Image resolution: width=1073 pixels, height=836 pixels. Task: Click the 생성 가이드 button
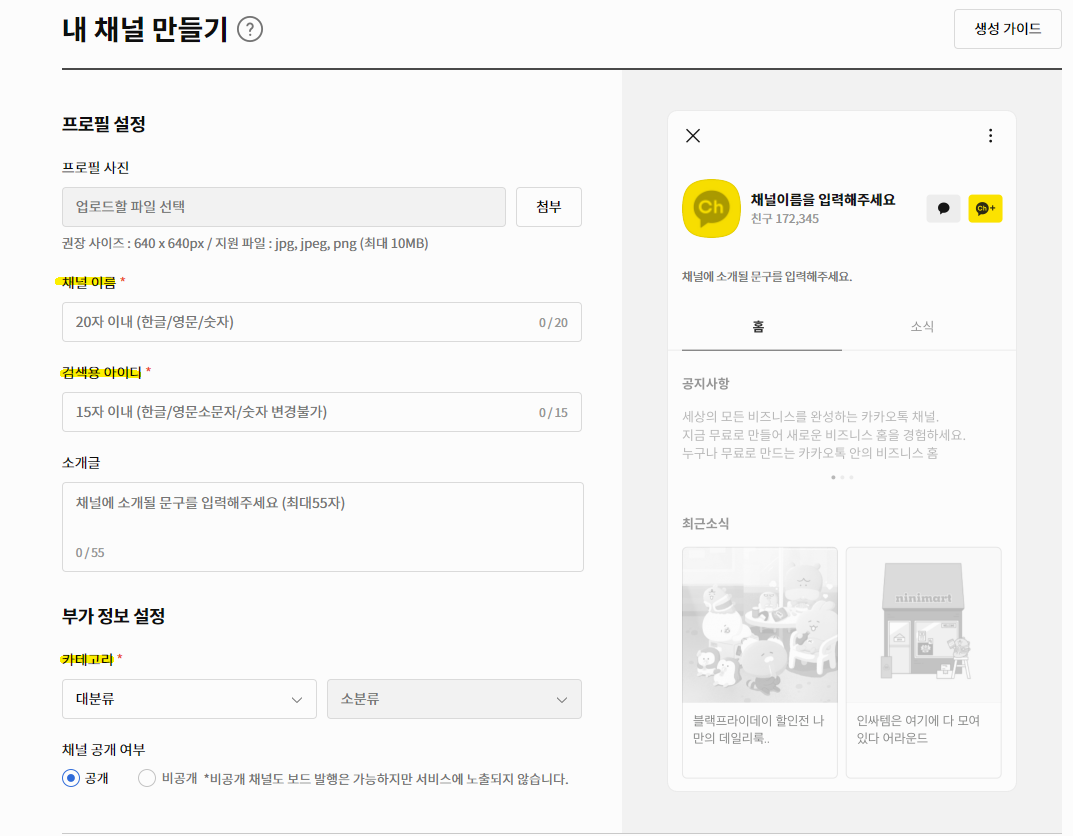pyautogui.click(x=1007, y=29)
